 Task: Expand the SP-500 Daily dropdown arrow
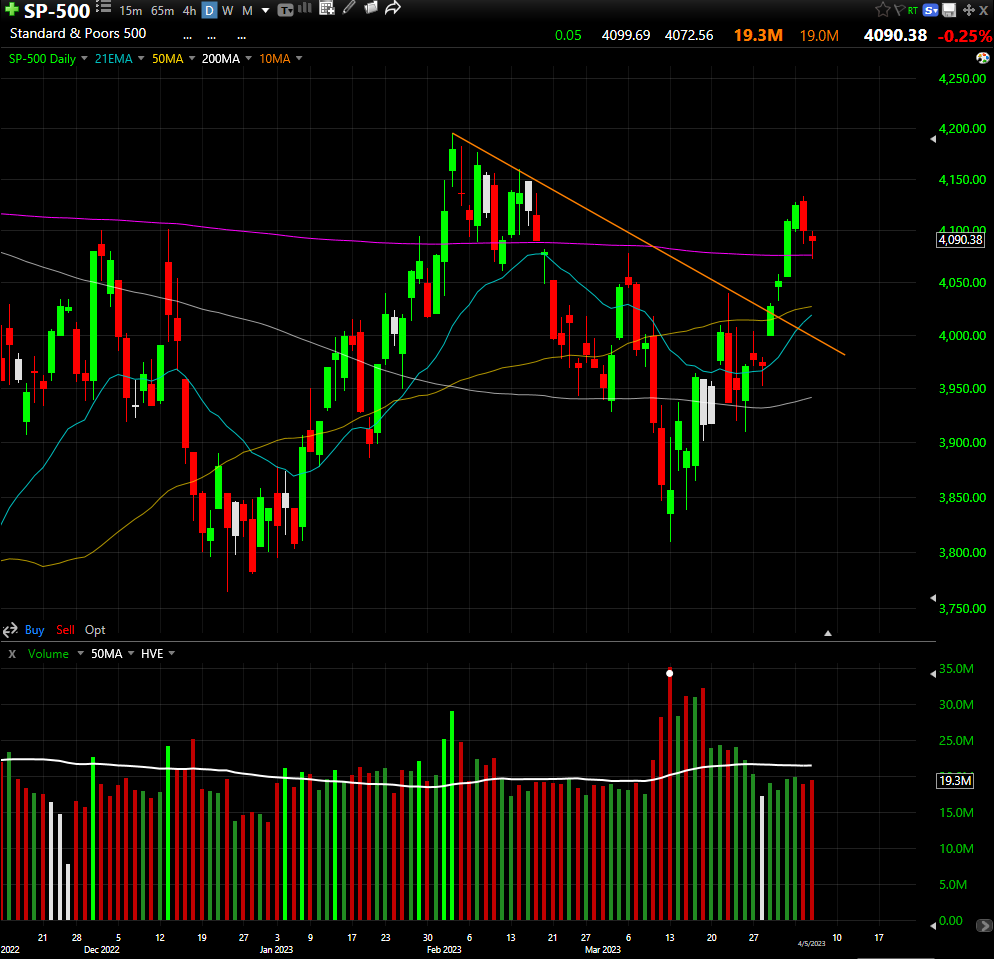click(84, 58)
